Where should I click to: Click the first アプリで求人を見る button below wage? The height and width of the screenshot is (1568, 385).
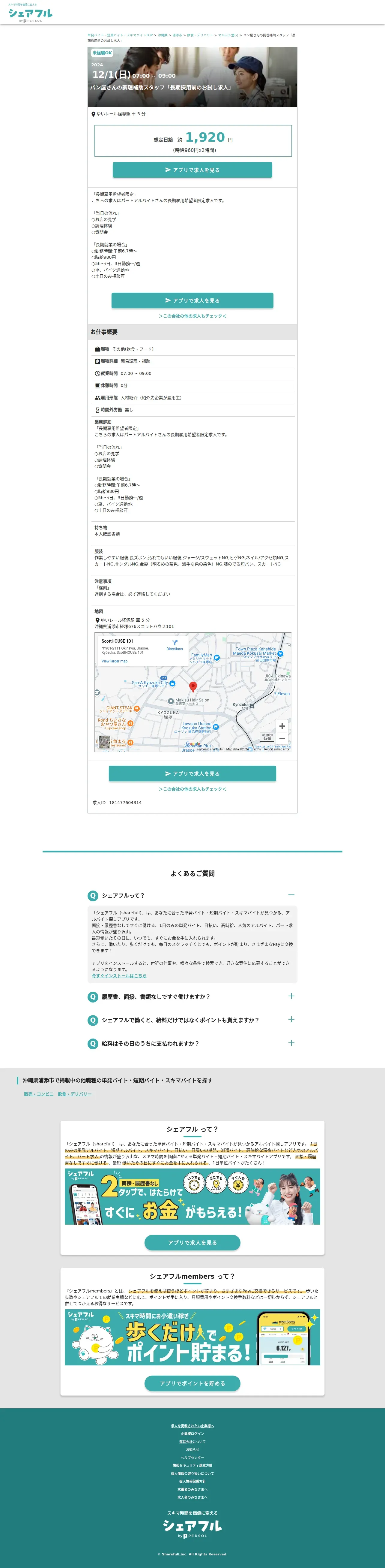tap(192, 170)
